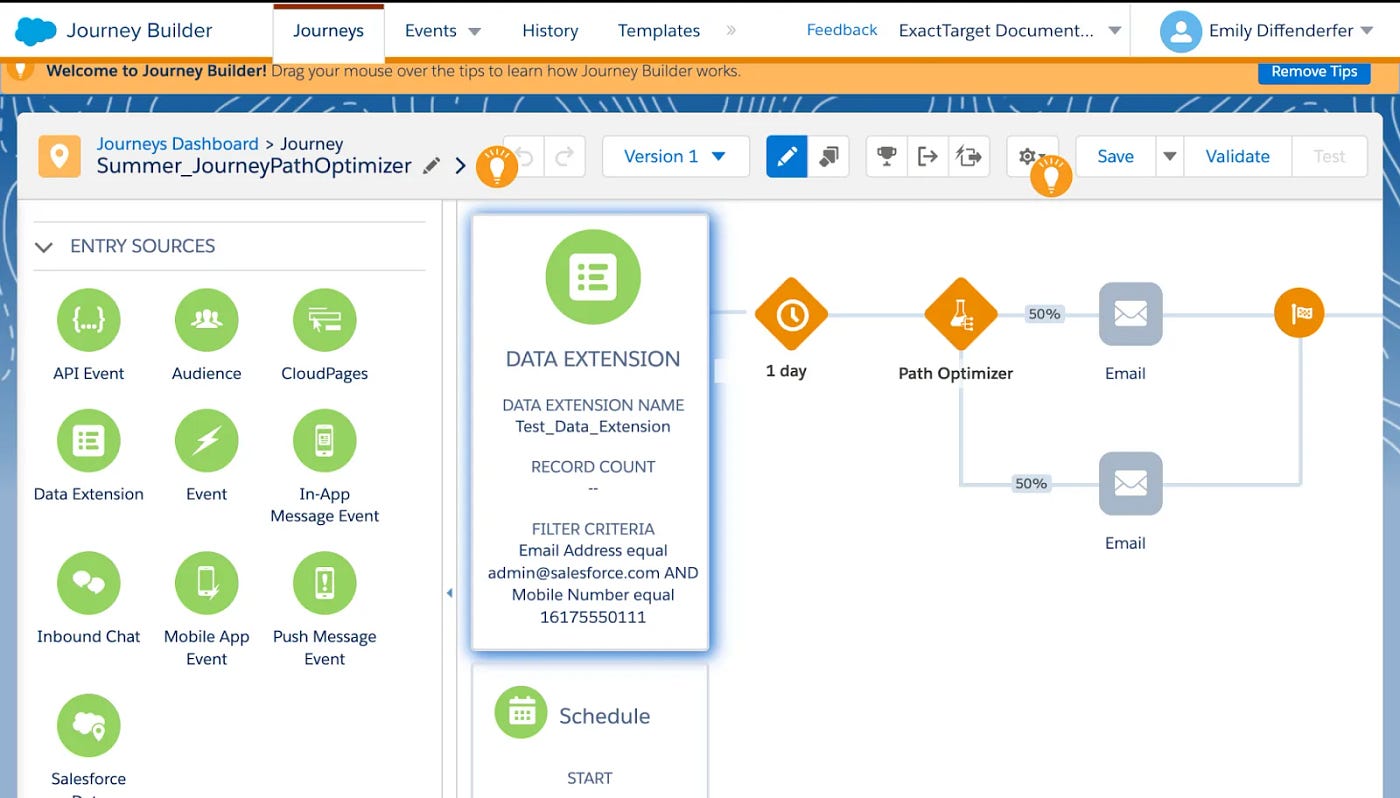
Task: Select the Mobile App Event source
Action: (207, 583)
